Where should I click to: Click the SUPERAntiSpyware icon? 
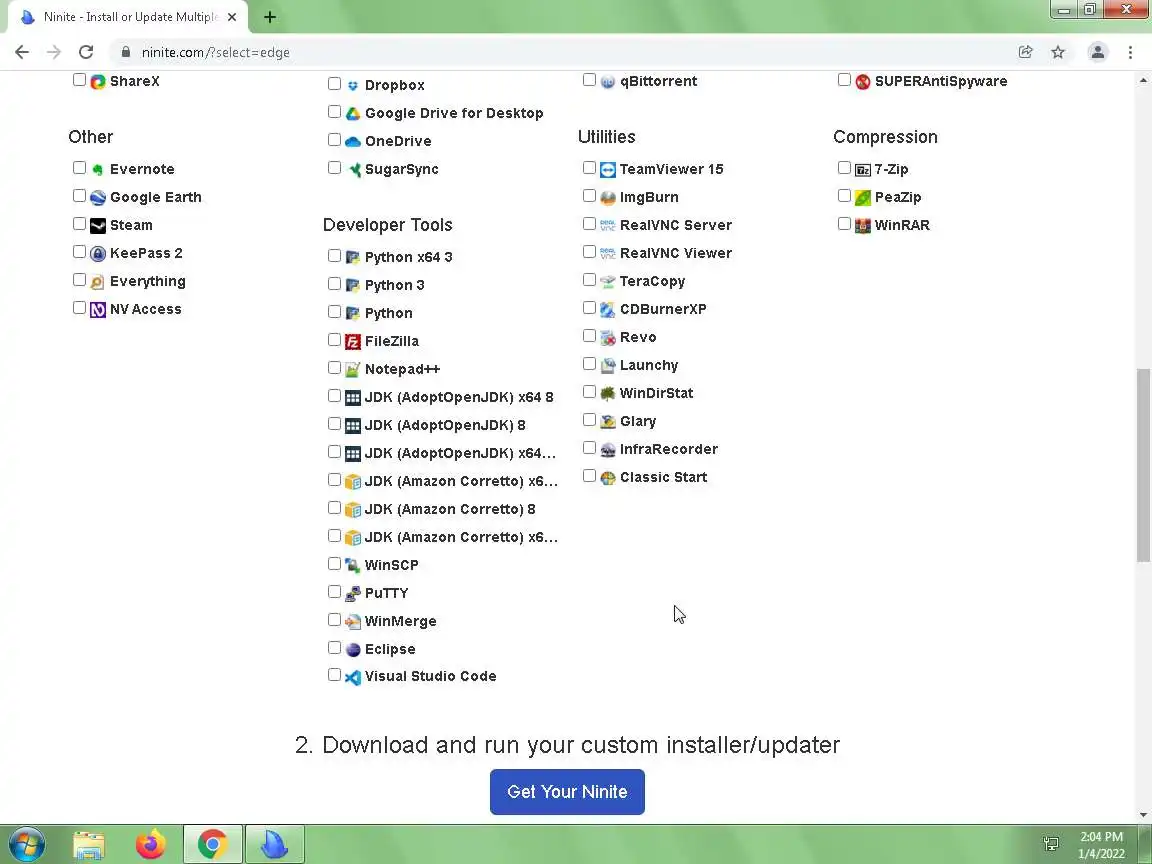tap(863, 82)
